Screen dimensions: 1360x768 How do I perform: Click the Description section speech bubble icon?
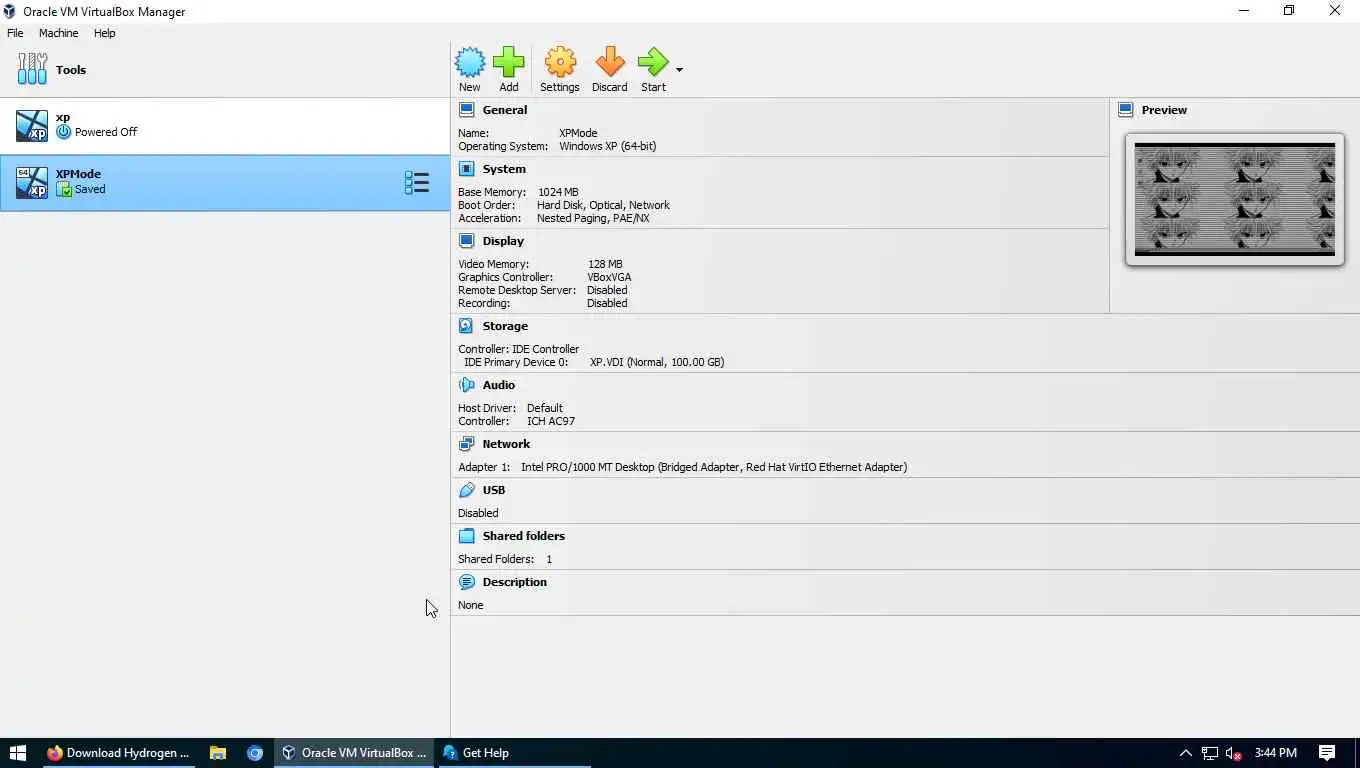pos(467,582)
